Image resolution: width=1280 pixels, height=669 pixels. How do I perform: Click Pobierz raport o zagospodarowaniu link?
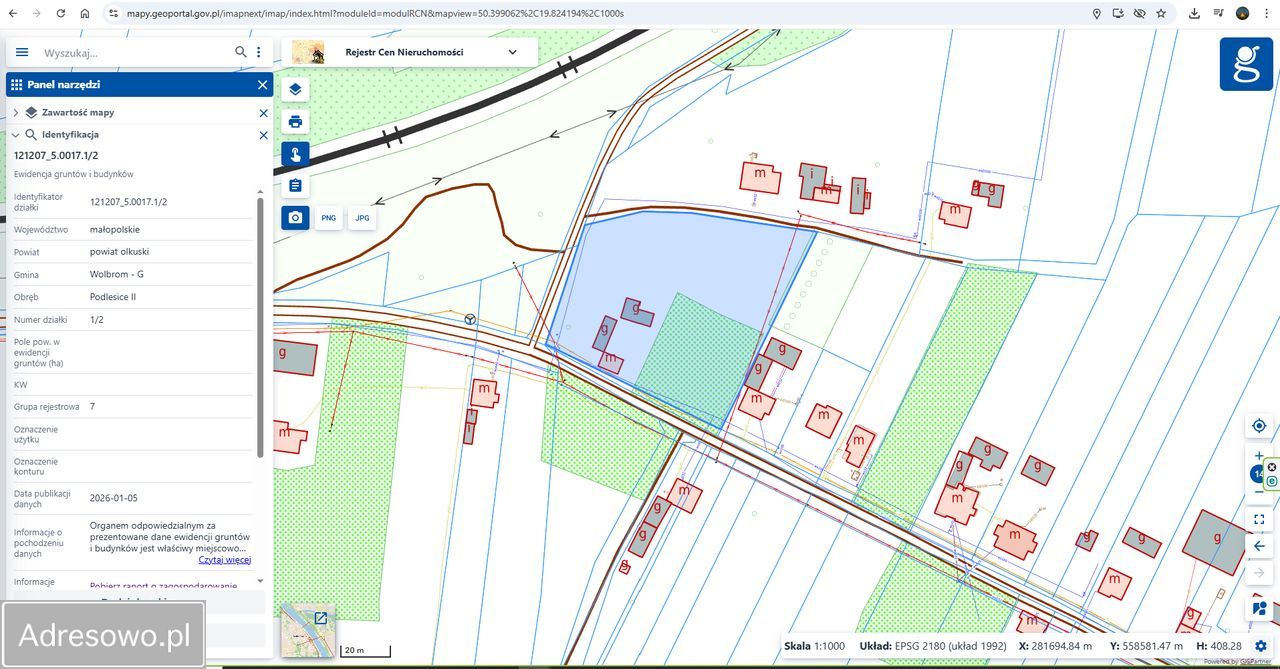tap(163, 586)
